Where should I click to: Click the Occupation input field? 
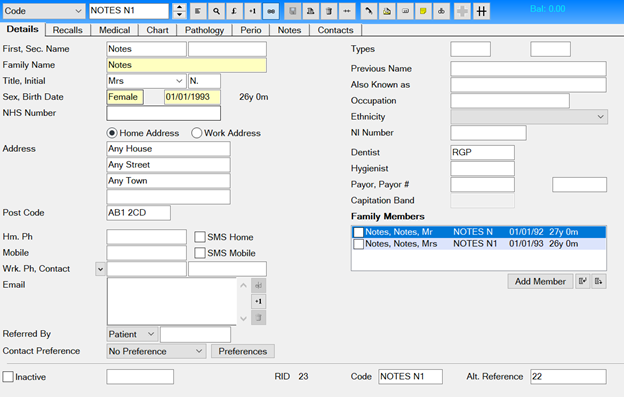click(510, 101)
